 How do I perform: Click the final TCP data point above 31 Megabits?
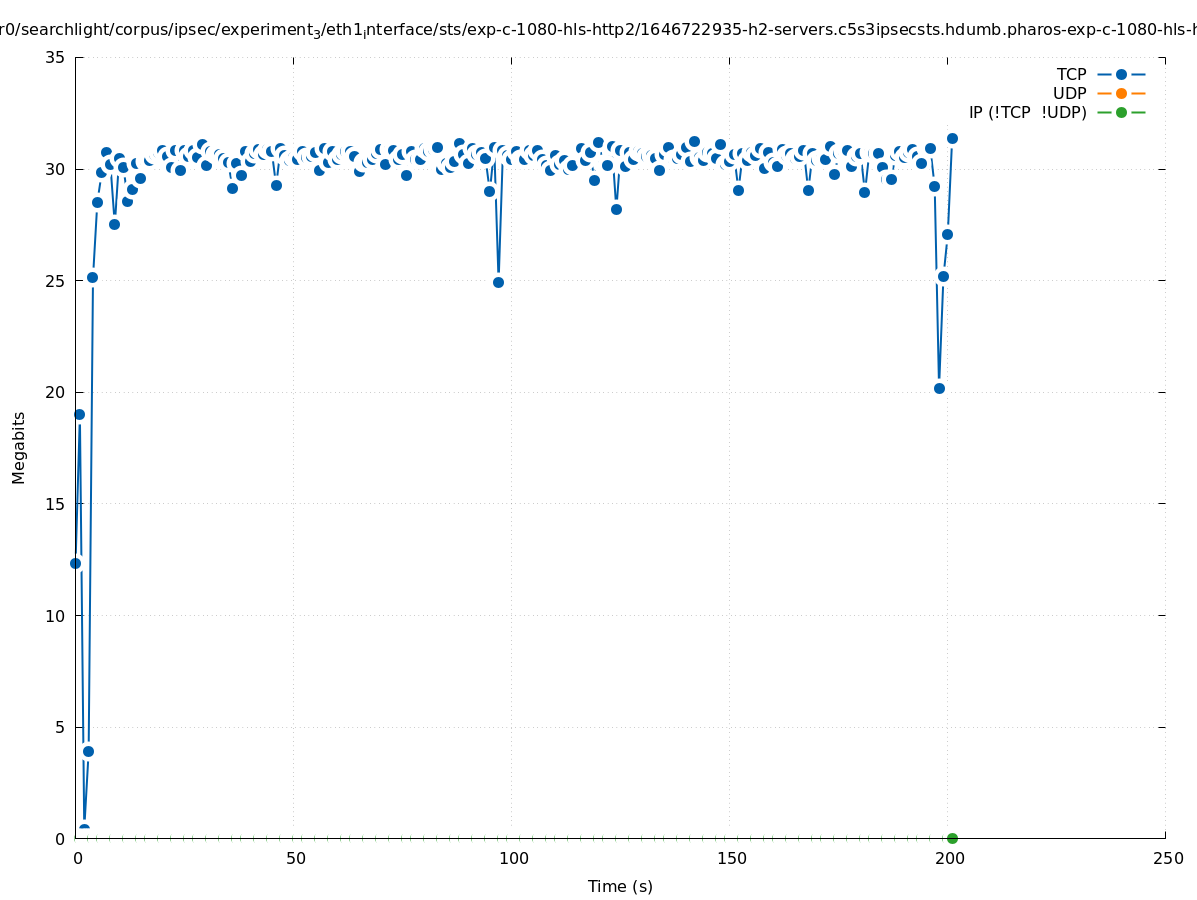pyautogui.click(x=952, y=138)
